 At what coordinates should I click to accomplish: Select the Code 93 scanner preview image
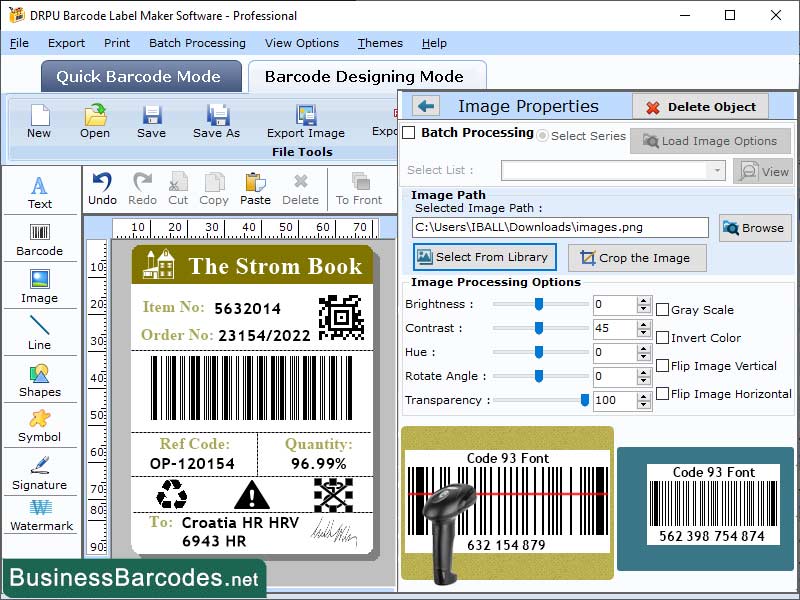pyautogui.click(x=508, y=504)
